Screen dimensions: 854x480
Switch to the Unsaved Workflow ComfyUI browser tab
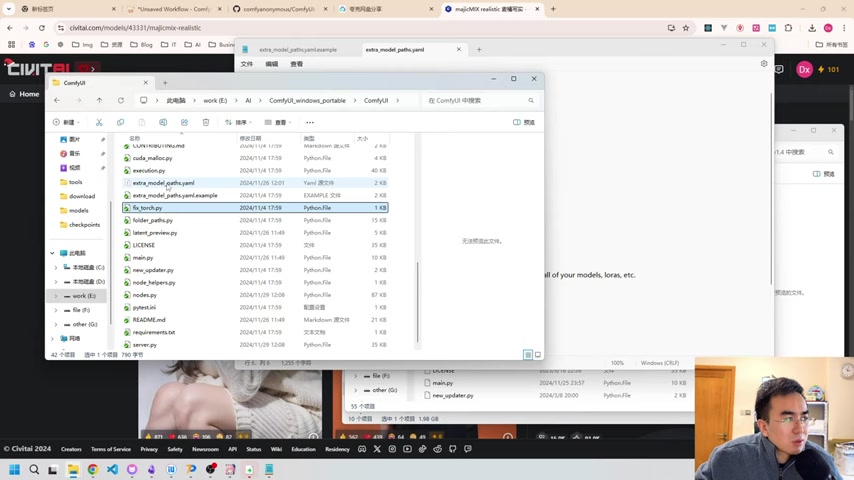pyautogui.click(x=174, y=9)
